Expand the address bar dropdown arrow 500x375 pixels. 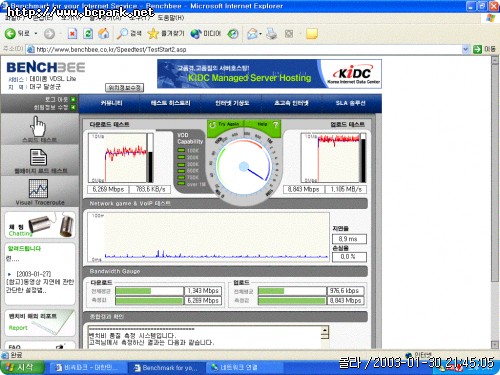click(466, 49)
